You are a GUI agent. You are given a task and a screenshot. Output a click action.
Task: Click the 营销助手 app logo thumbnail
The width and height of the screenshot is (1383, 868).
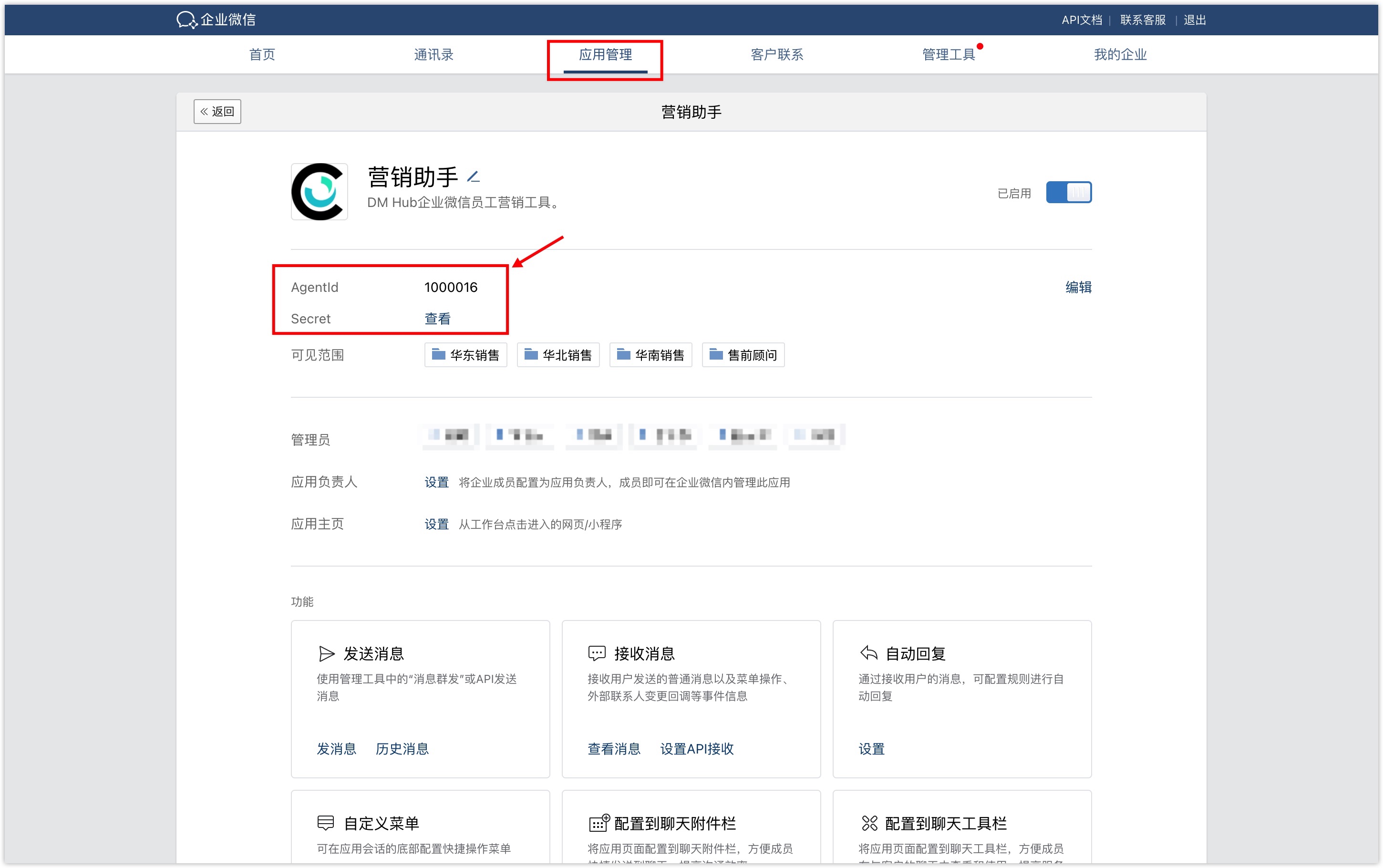319,192
